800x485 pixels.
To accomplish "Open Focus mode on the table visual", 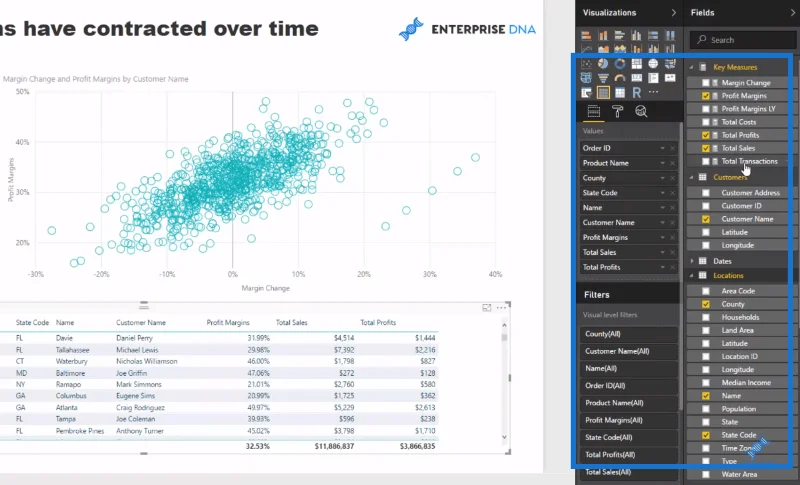I will pos(486,308).
